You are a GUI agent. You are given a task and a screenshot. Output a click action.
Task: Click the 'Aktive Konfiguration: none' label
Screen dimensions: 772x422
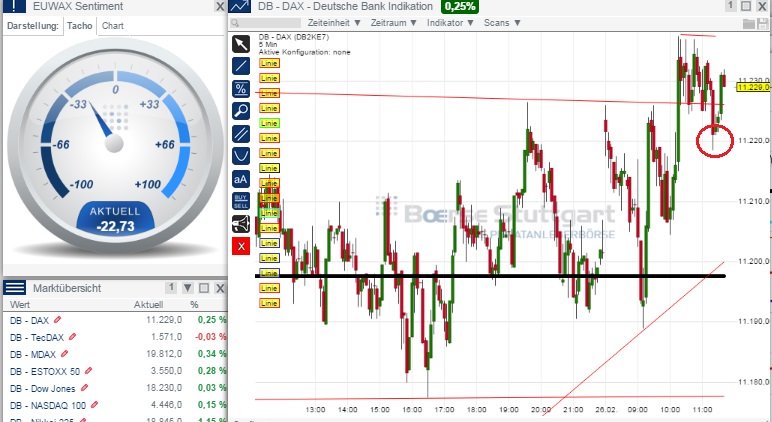[x=304, y=52]
